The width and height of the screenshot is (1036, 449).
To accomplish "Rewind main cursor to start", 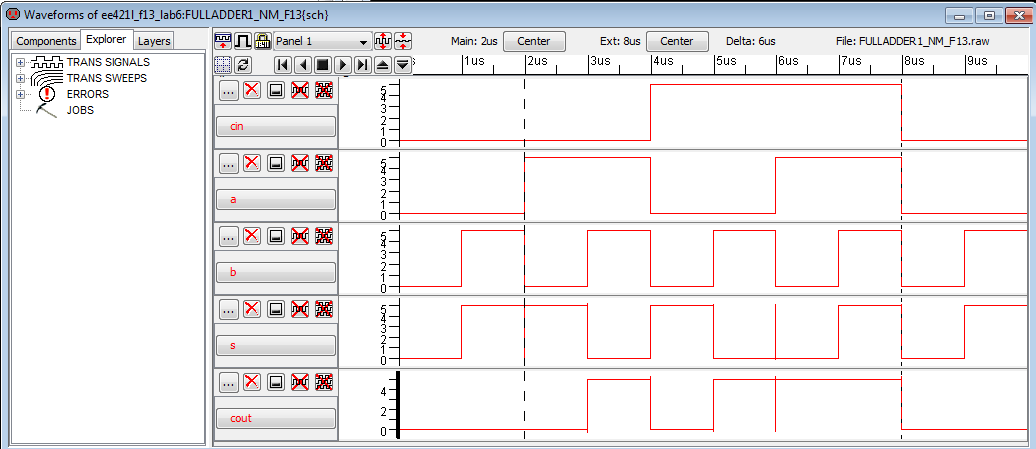I will [283, 65].
